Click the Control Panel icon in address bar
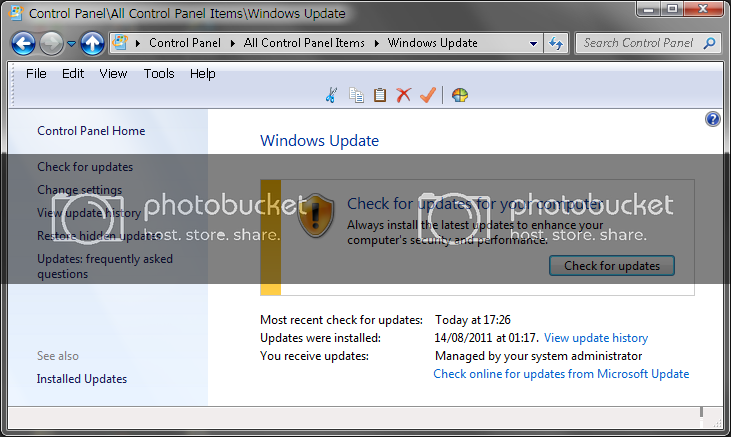Viewport: 731px width, 437px height. [120, 43]
